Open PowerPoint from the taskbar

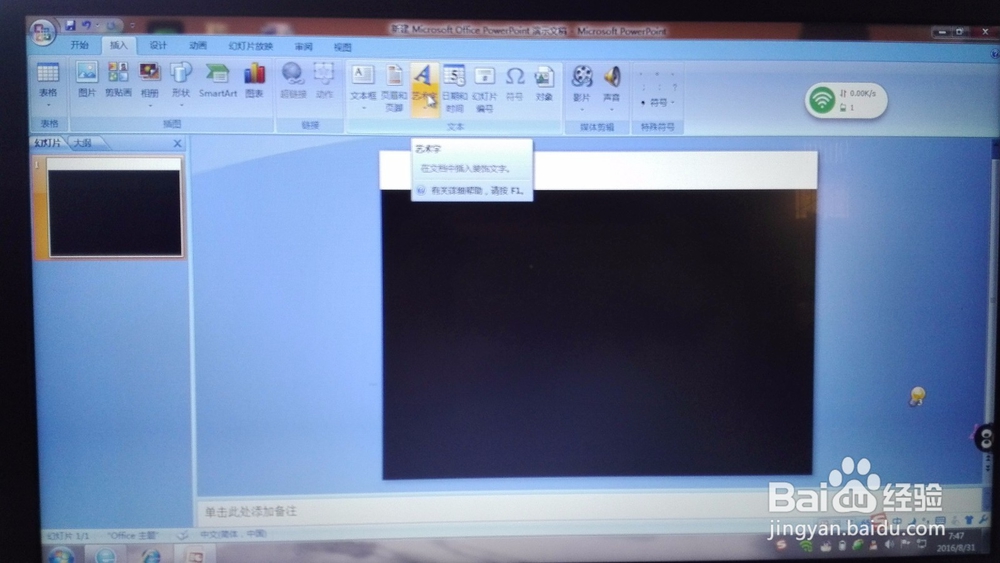tap(195, 555)
